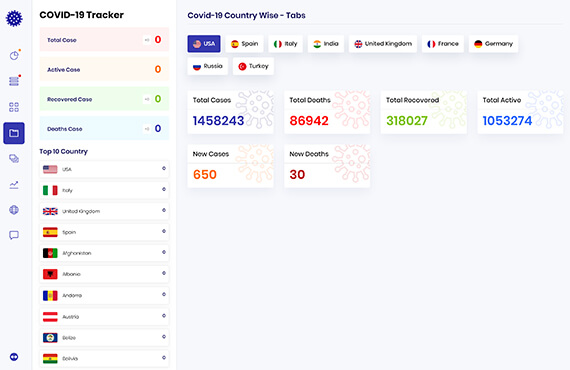This screenshot has height=370, width=570.
Task: Click the Total Recovered value 318027
Action: point(407,121)
